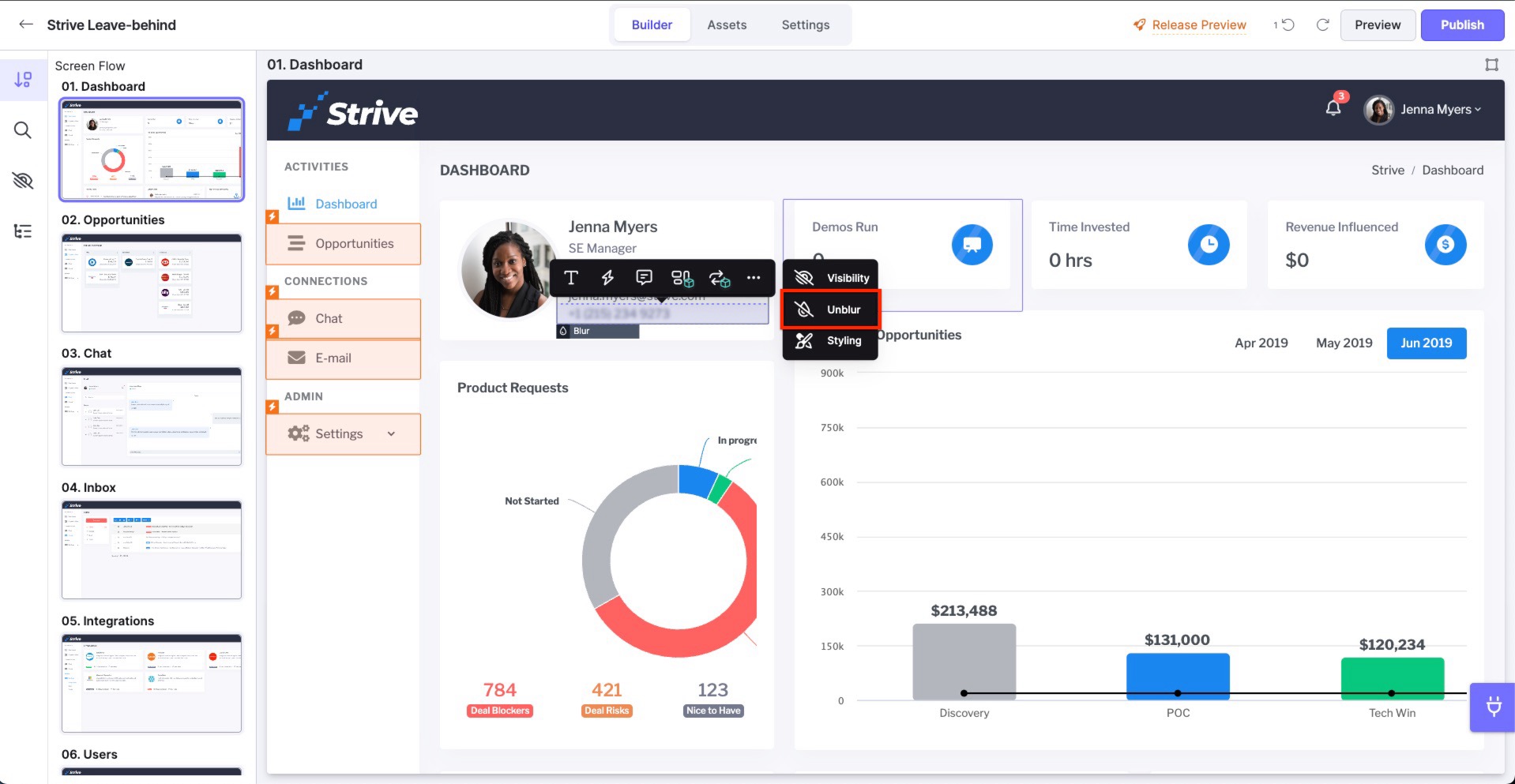This screenshot has height=784, width=1515.
Task: Click the replace swap icon in floating toolbar
Action: coord(719,278)
